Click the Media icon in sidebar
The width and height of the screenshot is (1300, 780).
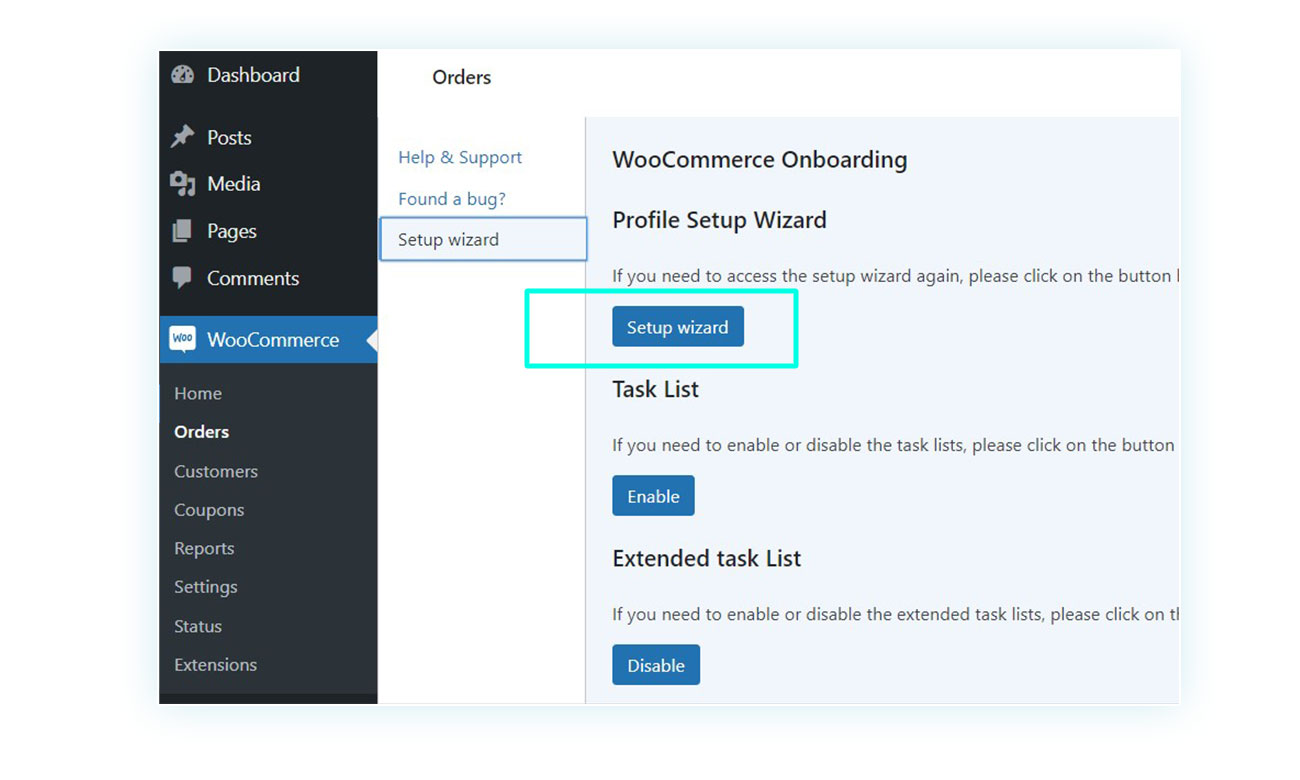click(x=182, y=183)
